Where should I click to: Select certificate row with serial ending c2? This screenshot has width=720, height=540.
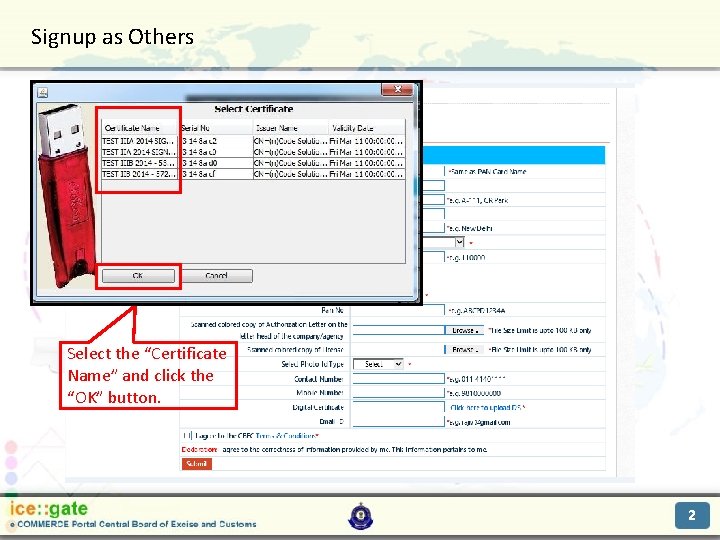253,141
